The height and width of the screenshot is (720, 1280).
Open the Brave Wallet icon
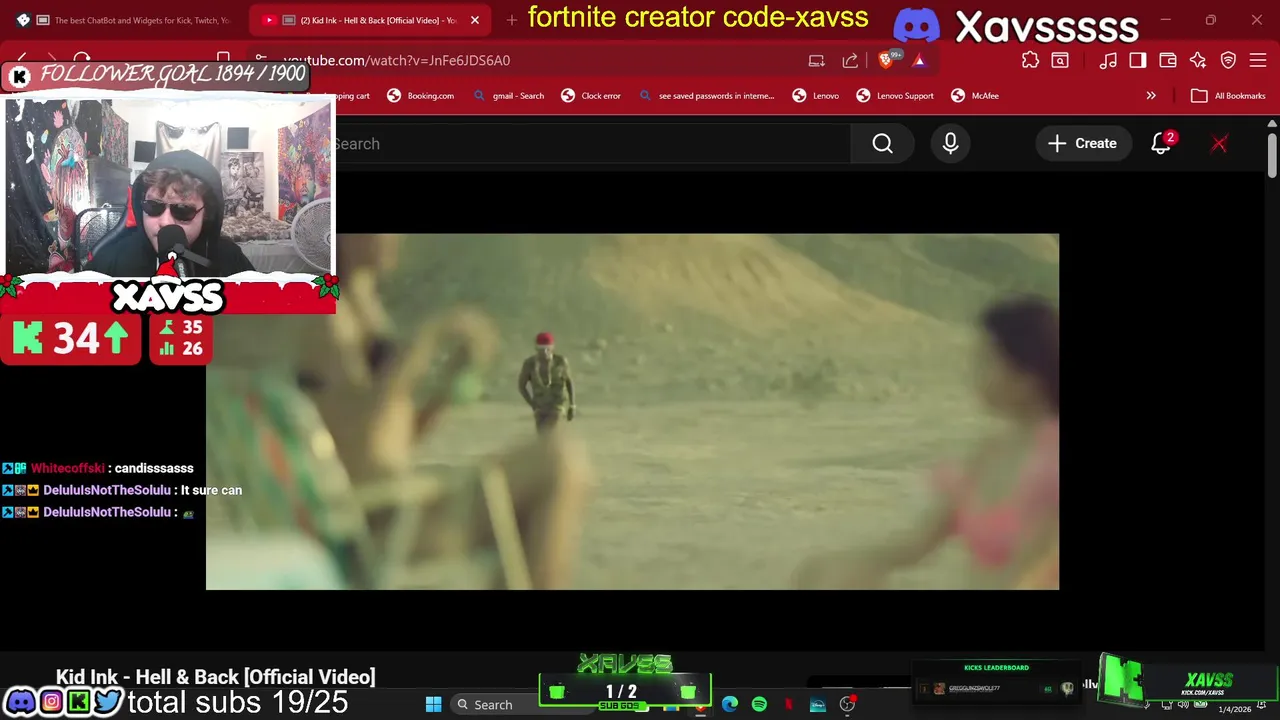click(1168, 60)
